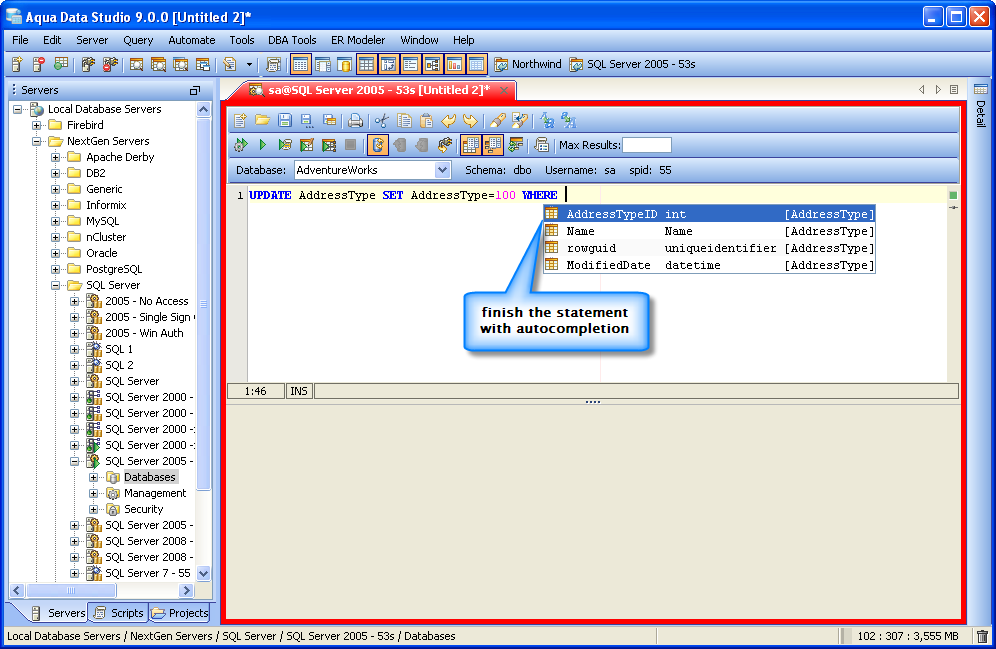Click the Replace icon next to Find

click(520, 121)
